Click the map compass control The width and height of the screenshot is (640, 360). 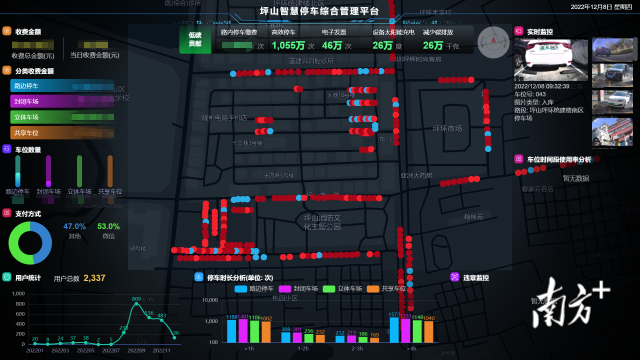pyautogui.click(x=493, y=42)
